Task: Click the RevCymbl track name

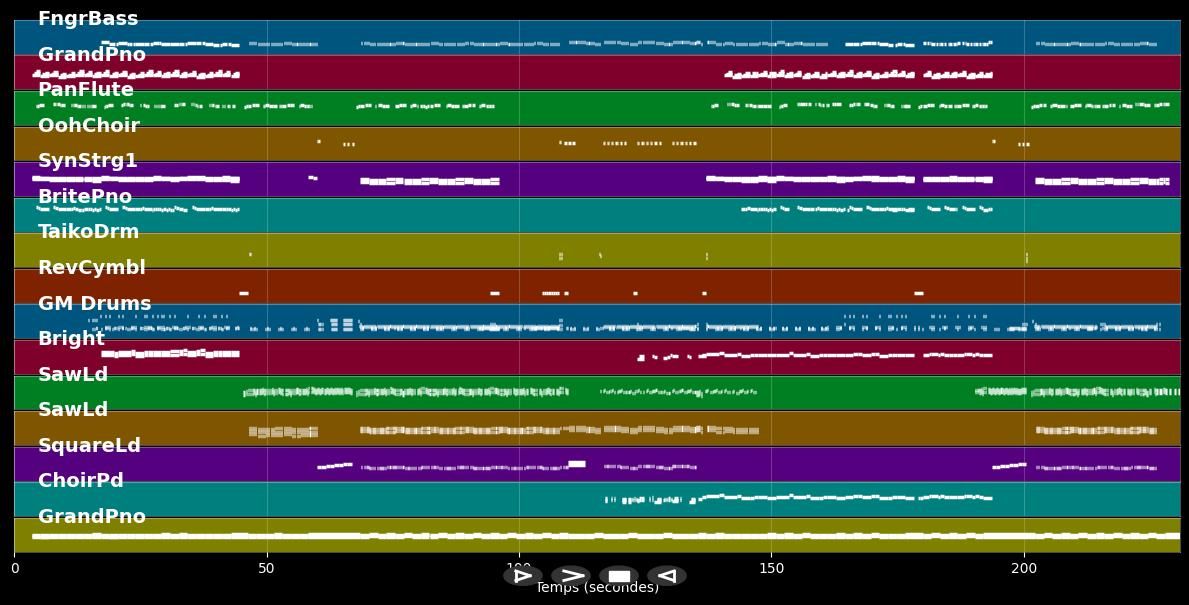Action: coord(92,268)
